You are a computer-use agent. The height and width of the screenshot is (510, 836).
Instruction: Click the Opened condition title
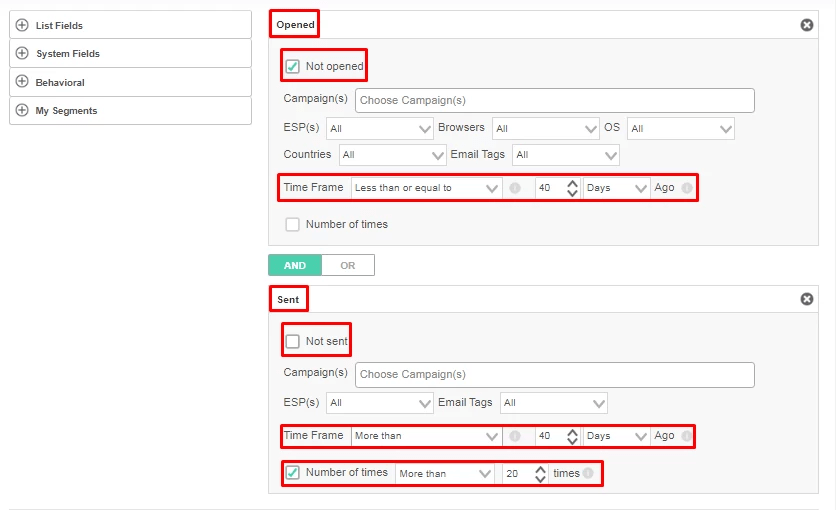(x=295, y=25)
